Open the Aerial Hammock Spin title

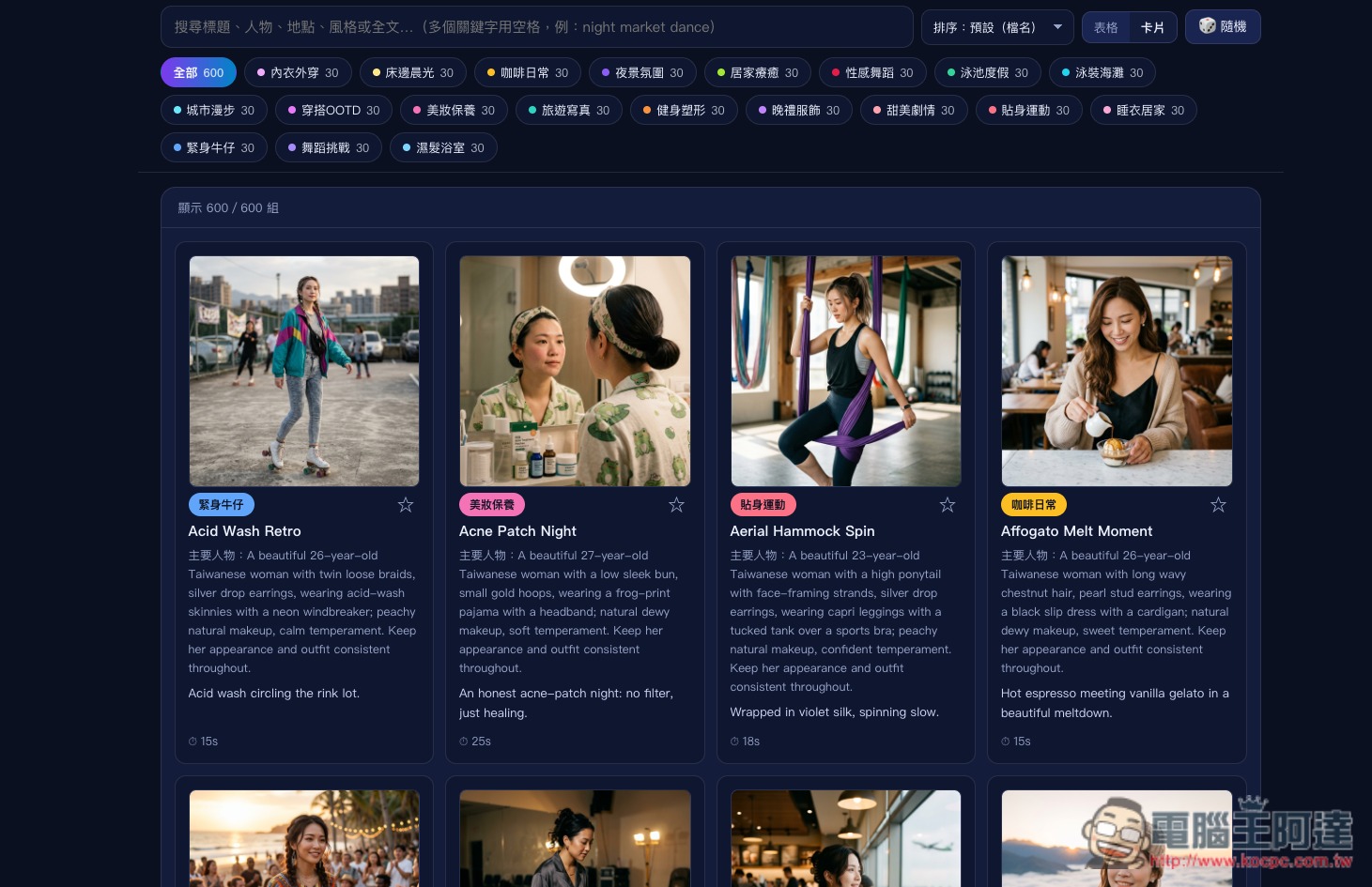[802, 531]
